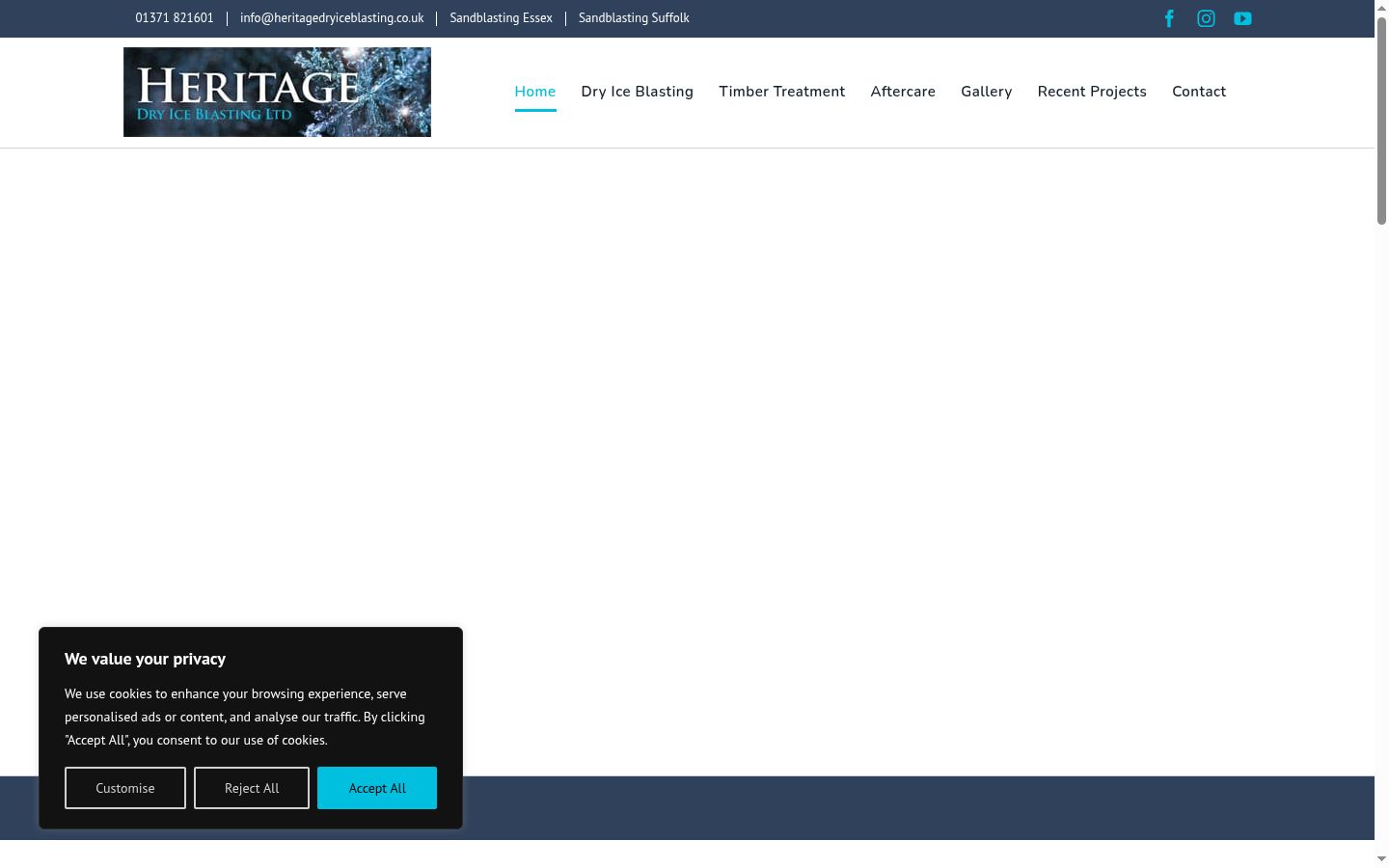This screenshot has width=1389, height=868.
Task: Select the Home menu item
Action: pyautogui.click(x=534, y=92)
